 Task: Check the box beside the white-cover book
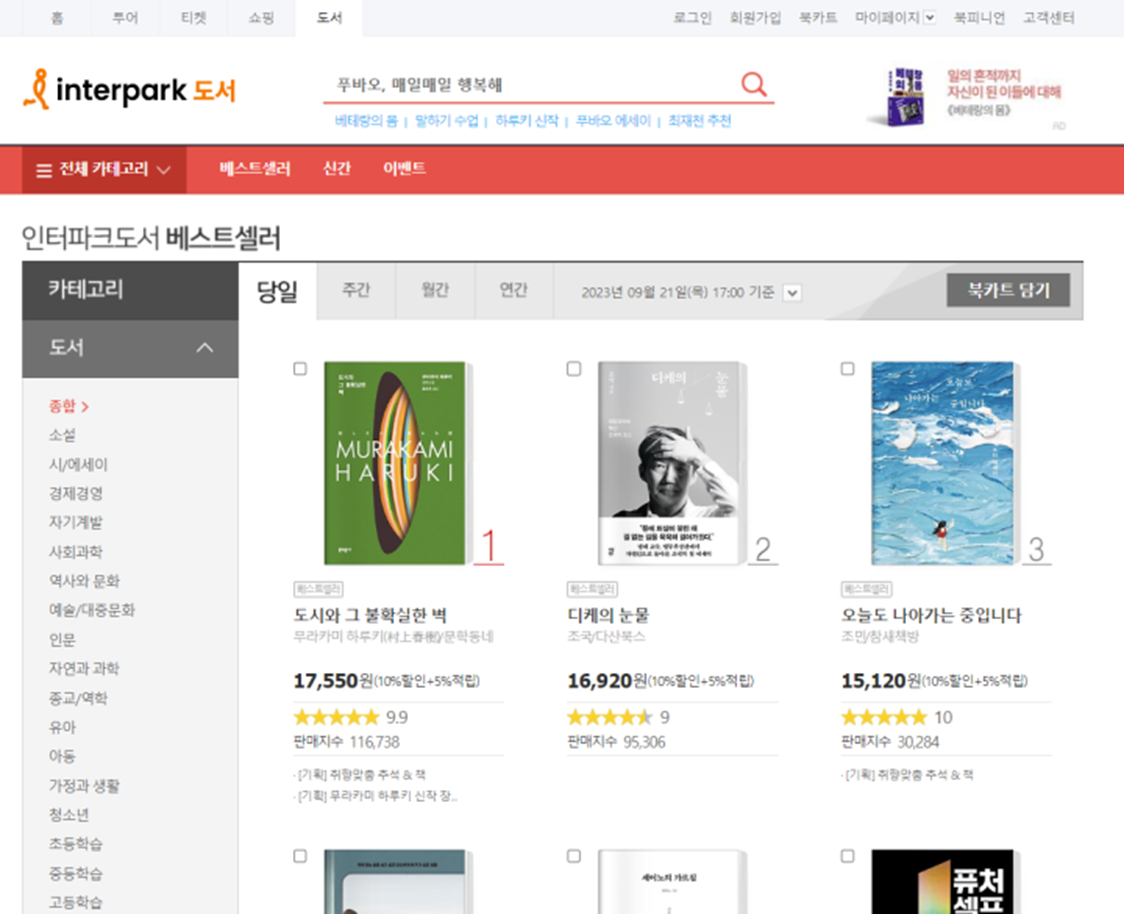(574, 856)
